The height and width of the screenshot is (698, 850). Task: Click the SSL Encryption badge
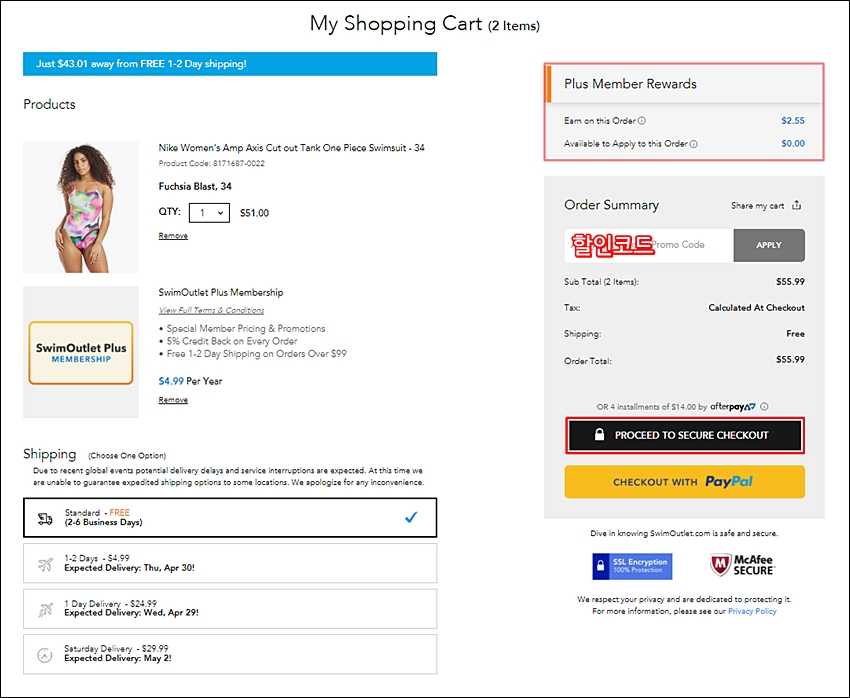[x=632, y=566]
